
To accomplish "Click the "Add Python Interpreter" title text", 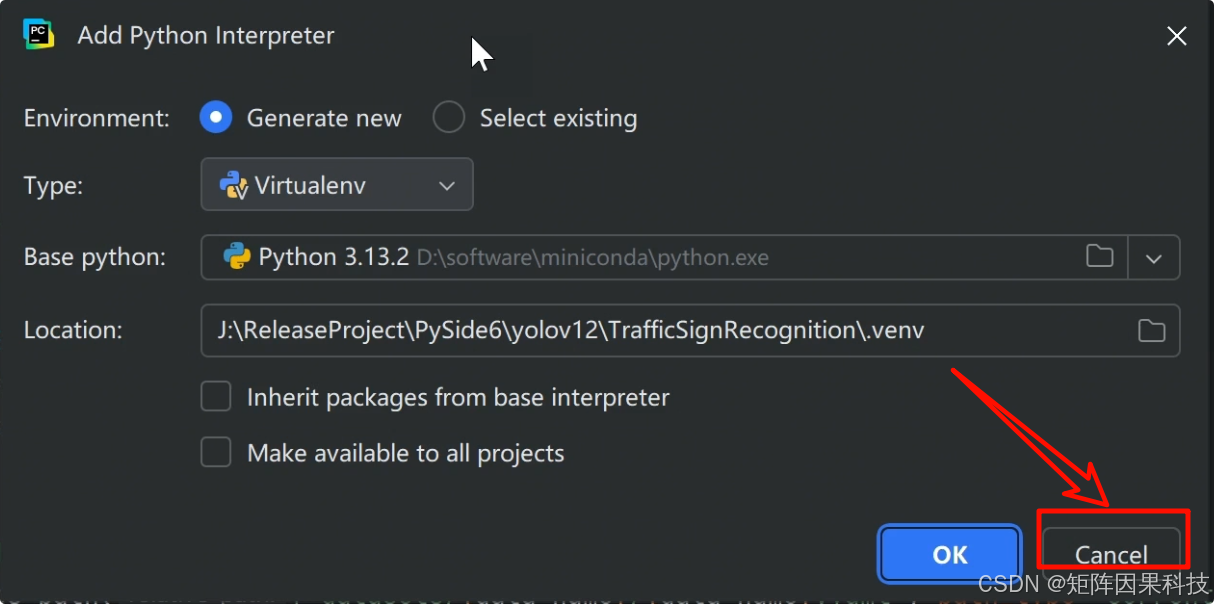I will click(x=206, y=35).
